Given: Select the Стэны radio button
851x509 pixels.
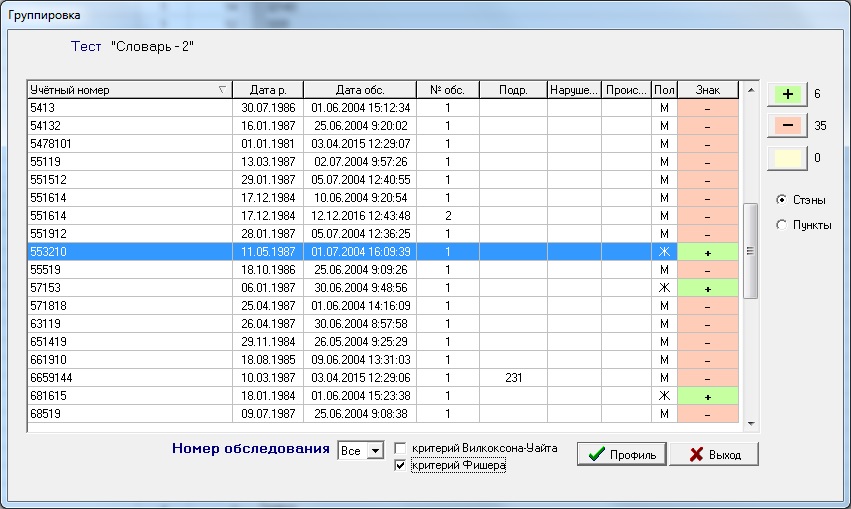Looking at the screenshot, I should click(782, 199).
